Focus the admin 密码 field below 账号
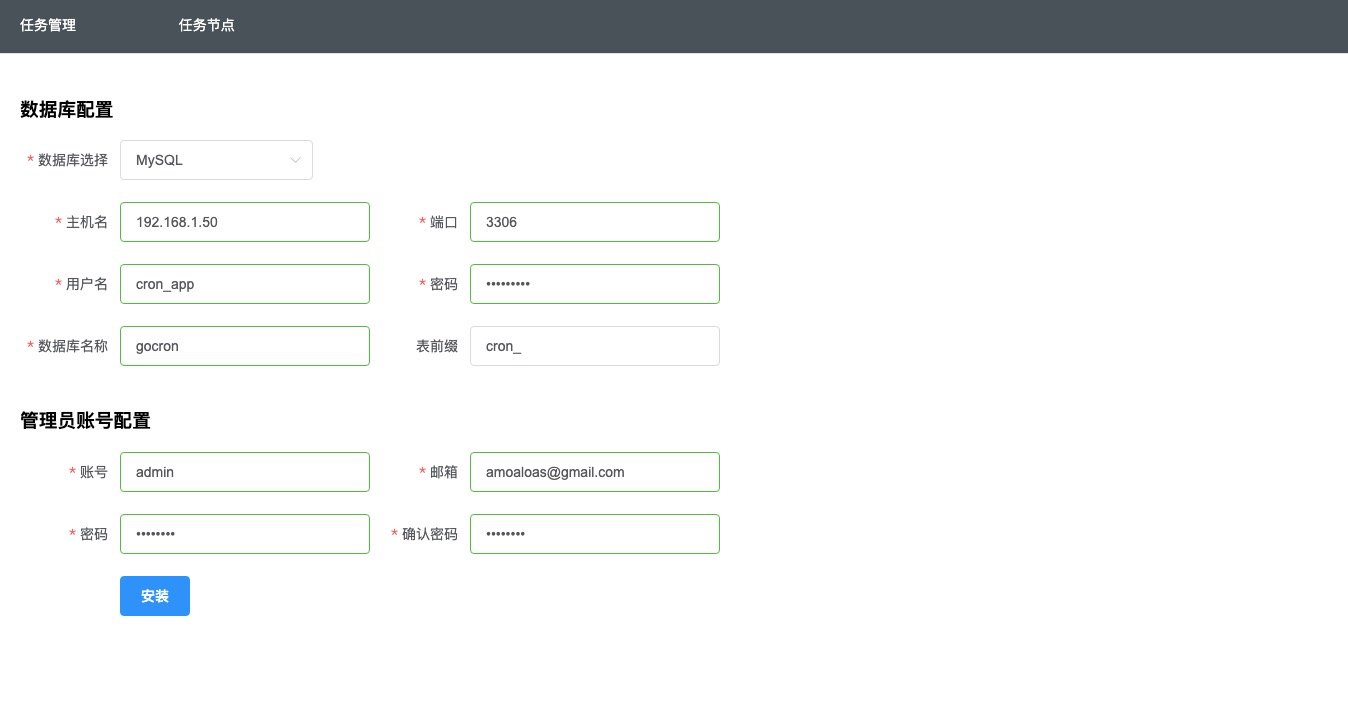The image size is (1348, 702). (244, 534)
